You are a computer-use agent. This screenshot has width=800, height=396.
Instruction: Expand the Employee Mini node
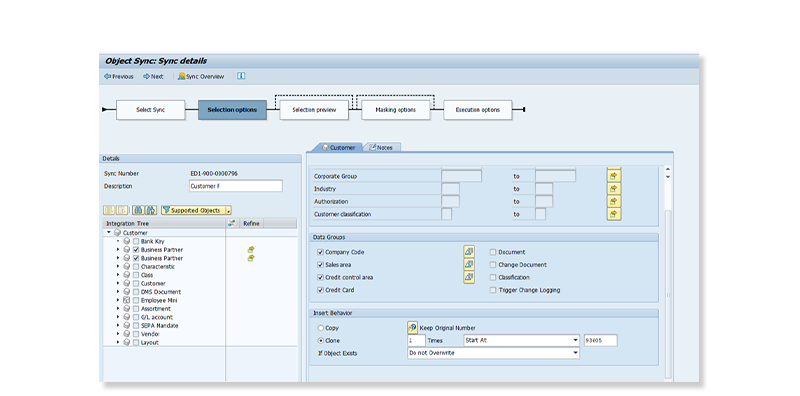click(118, 300)
